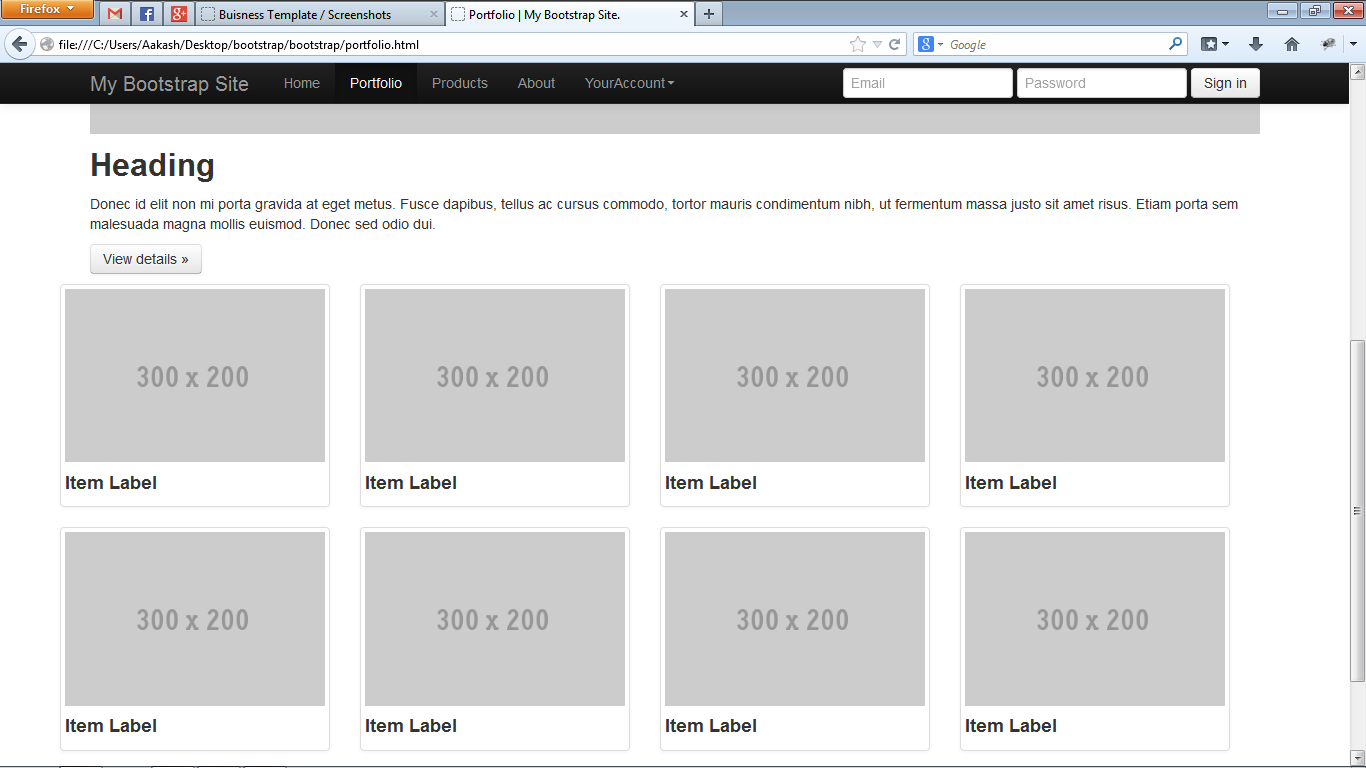Select the Products navigation menu item
The height and width of the screenshot is (768, 1366).
[x=459, y=83]
